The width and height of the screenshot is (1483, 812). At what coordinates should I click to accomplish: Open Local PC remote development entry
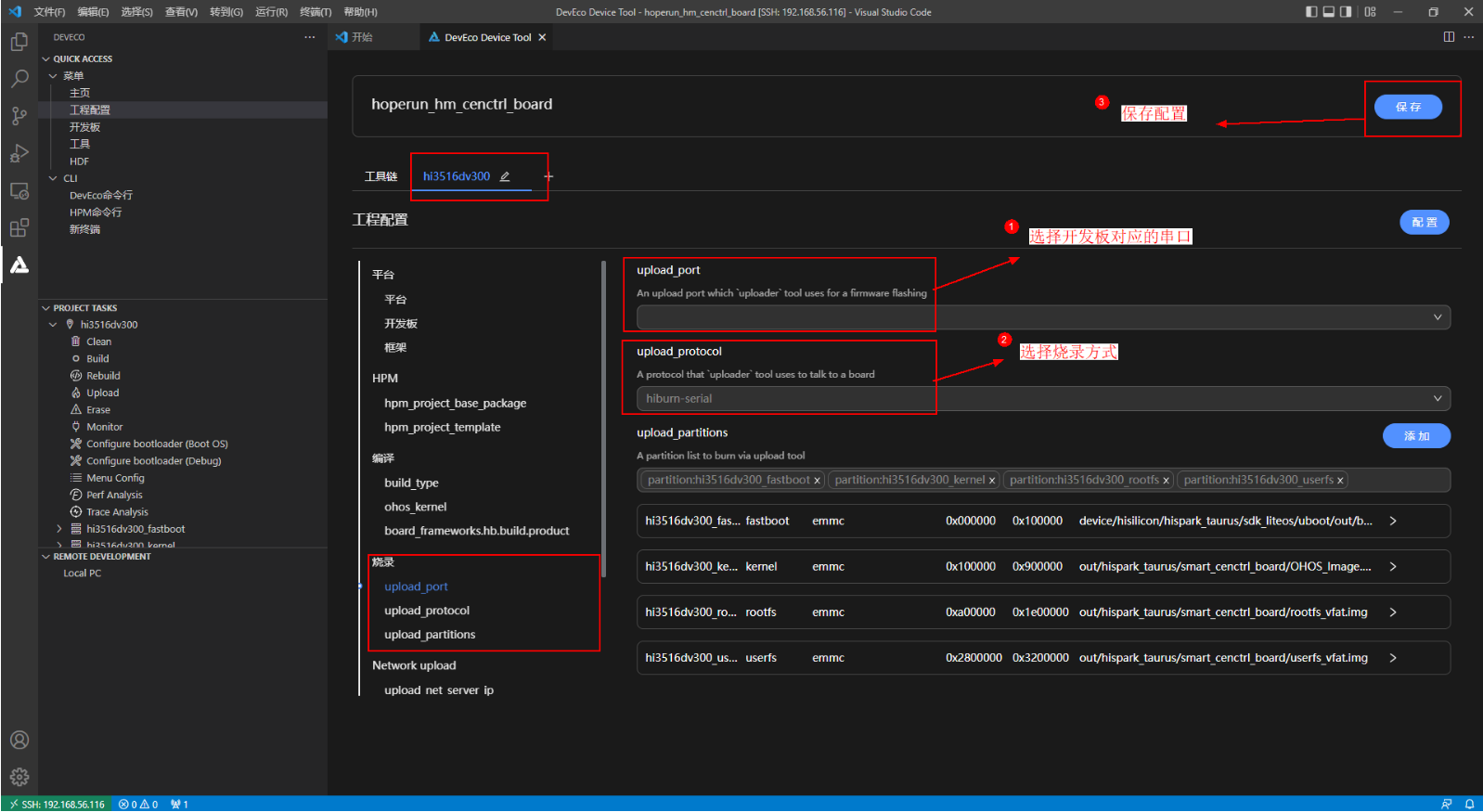click(82, 574)
